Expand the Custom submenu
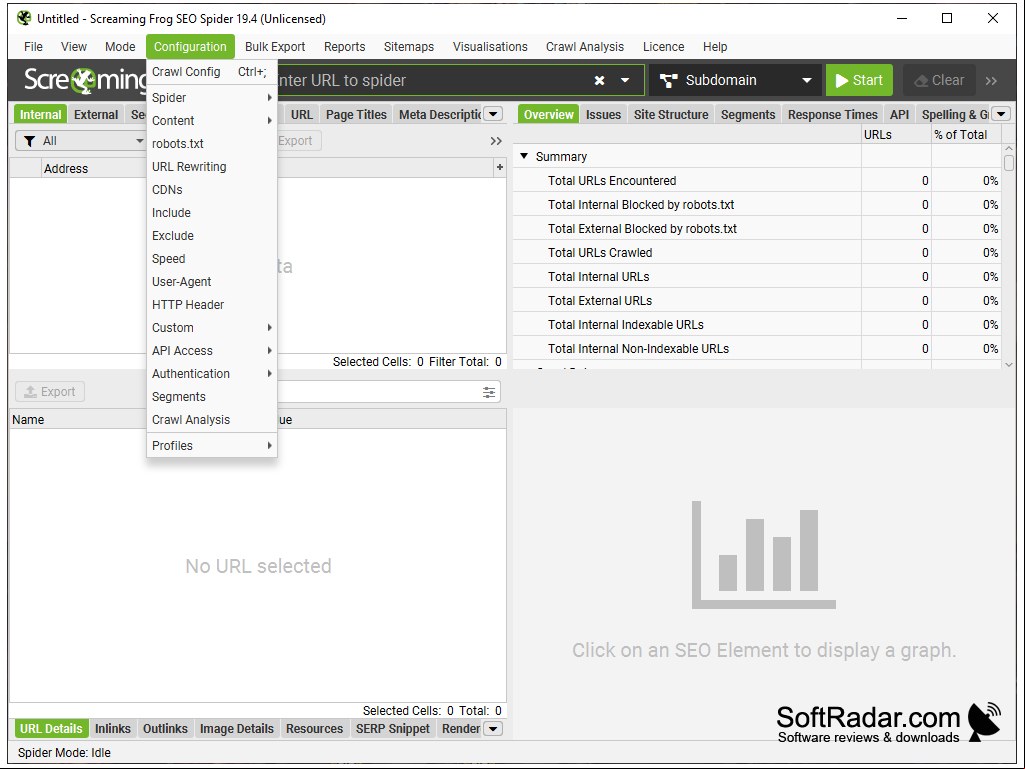Screen dimensions: 1025x769 212,328
